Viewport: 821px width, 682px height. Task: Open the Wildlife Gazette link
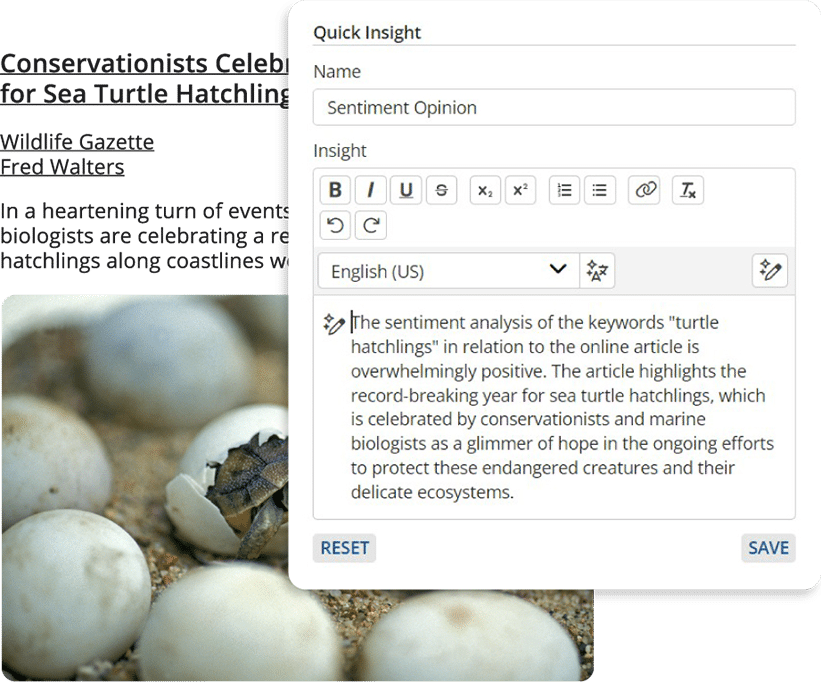77,142
